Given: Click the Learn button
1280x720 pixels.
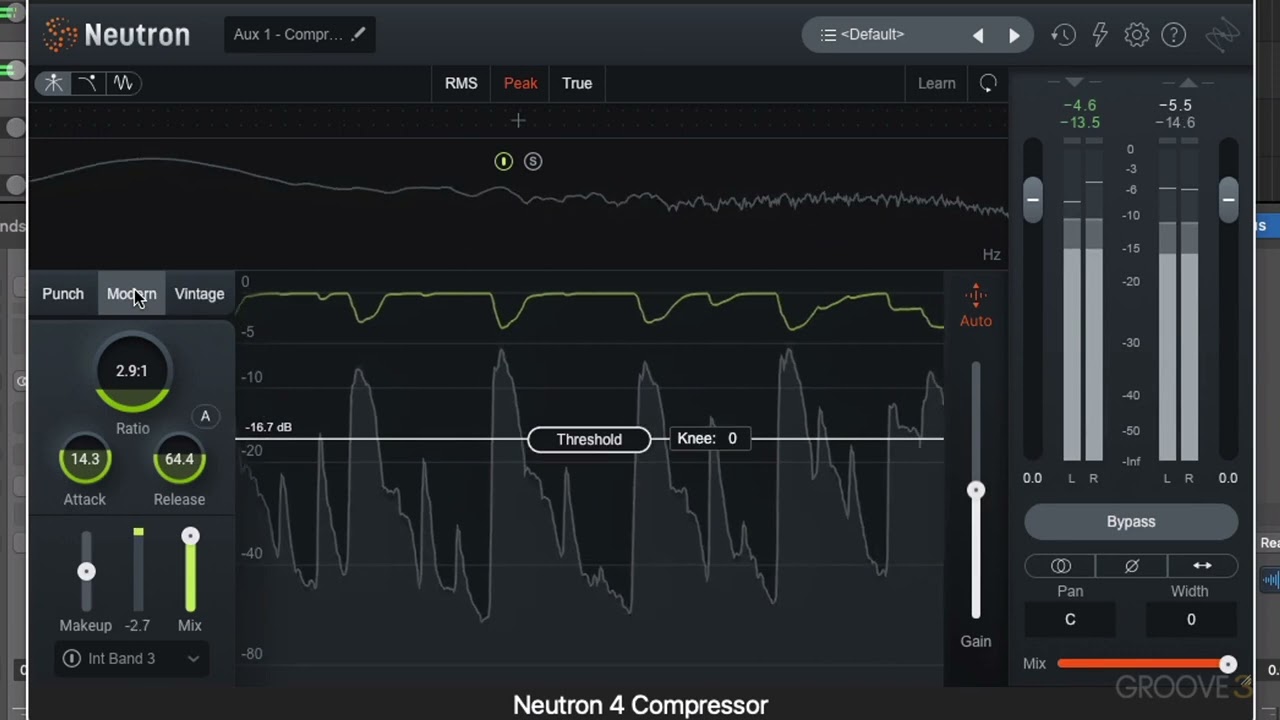Looking at the screenshot, I should tap(937, 83).
